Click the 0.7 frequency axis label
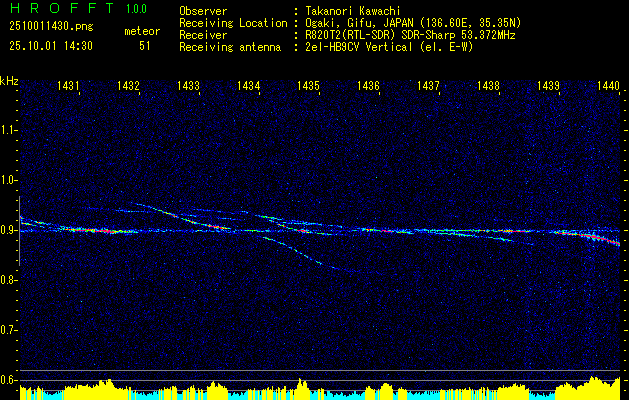The height and width of the screenshot is (400, 629). (7, 330)
